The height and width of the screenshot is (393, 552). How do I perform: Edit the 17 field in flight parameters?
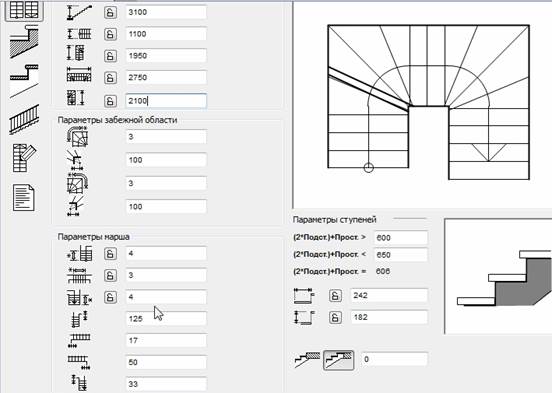166,341
